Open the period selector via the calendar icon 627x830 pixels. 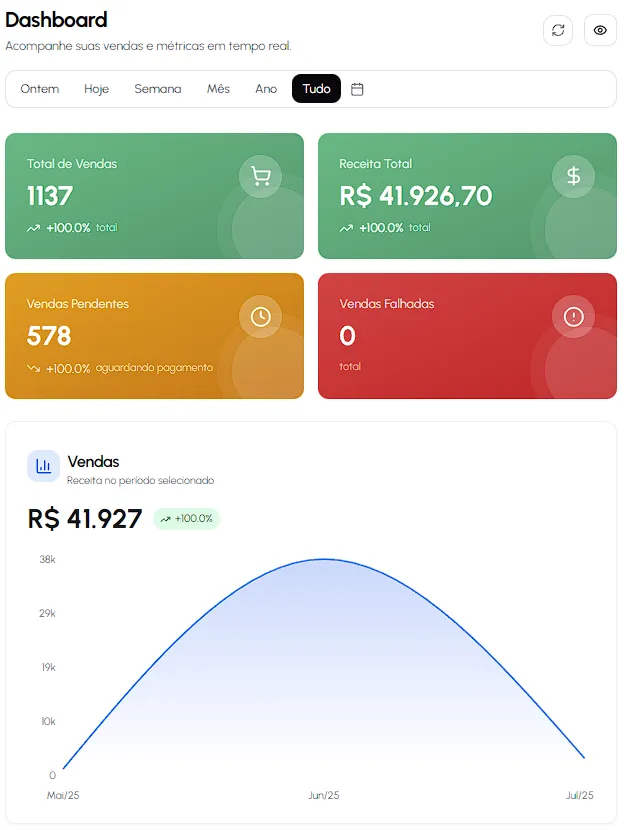[357, 89]
